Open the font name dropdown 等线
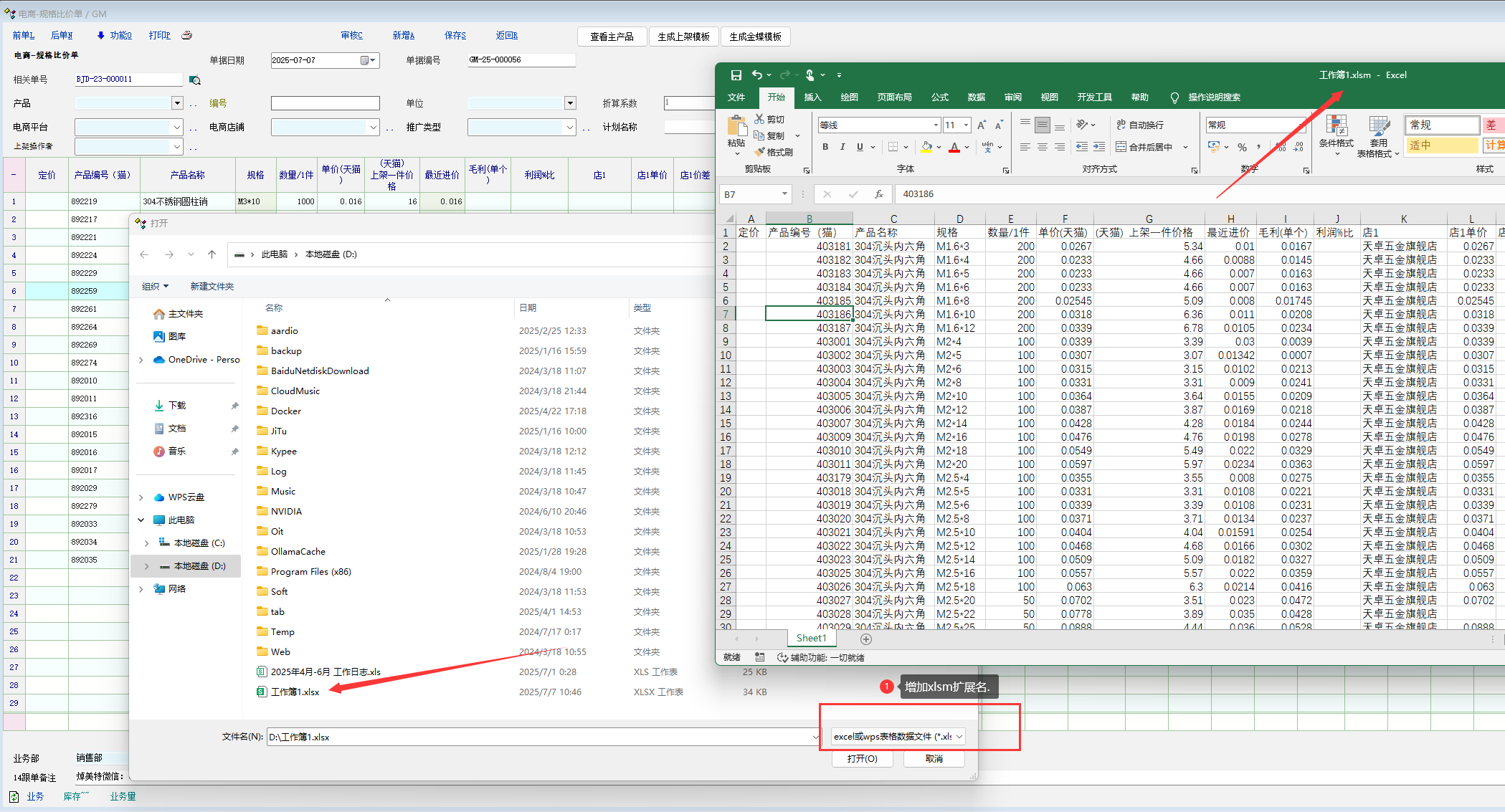Screen dimensions: 1505x812 [x=936, y=125]
